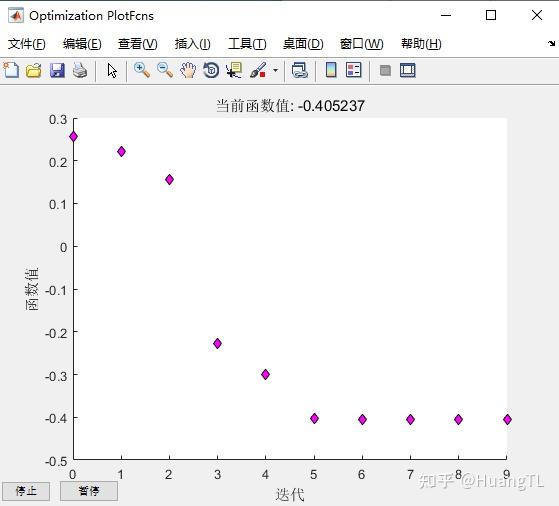The height and width of the screenshot is (506, 559).
Task: Select the data point at iteration 3
Action: click(x=217, y=343)
